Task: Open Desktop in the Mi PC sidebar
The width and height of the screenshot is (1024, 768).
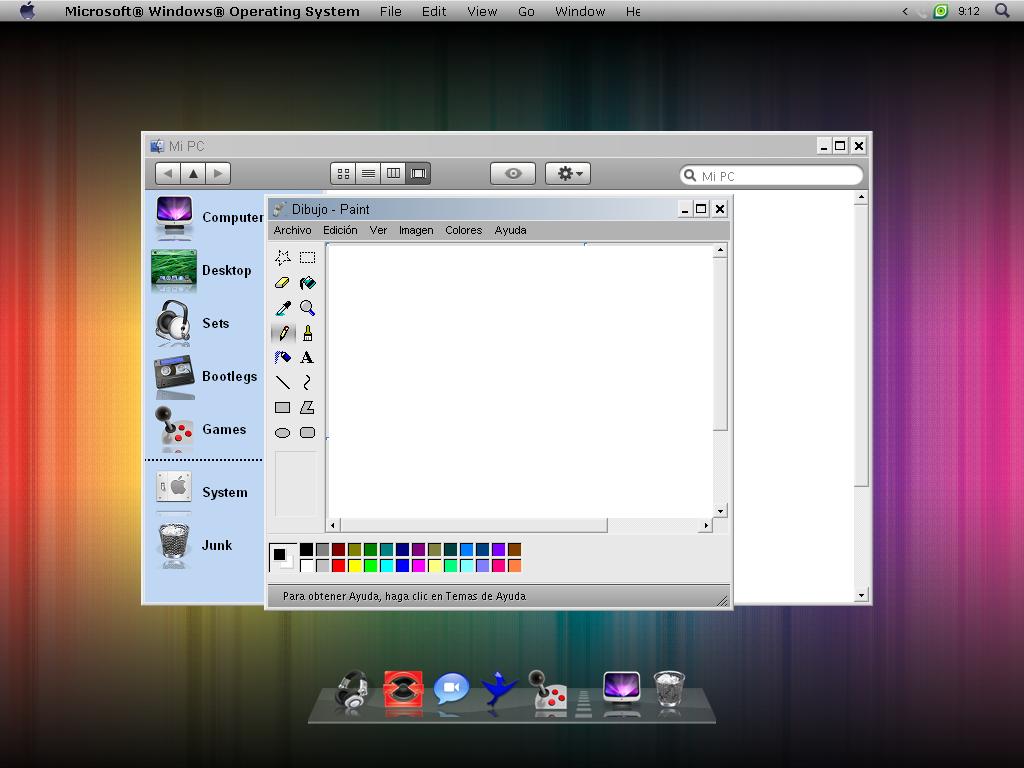Action: (204, 270)
